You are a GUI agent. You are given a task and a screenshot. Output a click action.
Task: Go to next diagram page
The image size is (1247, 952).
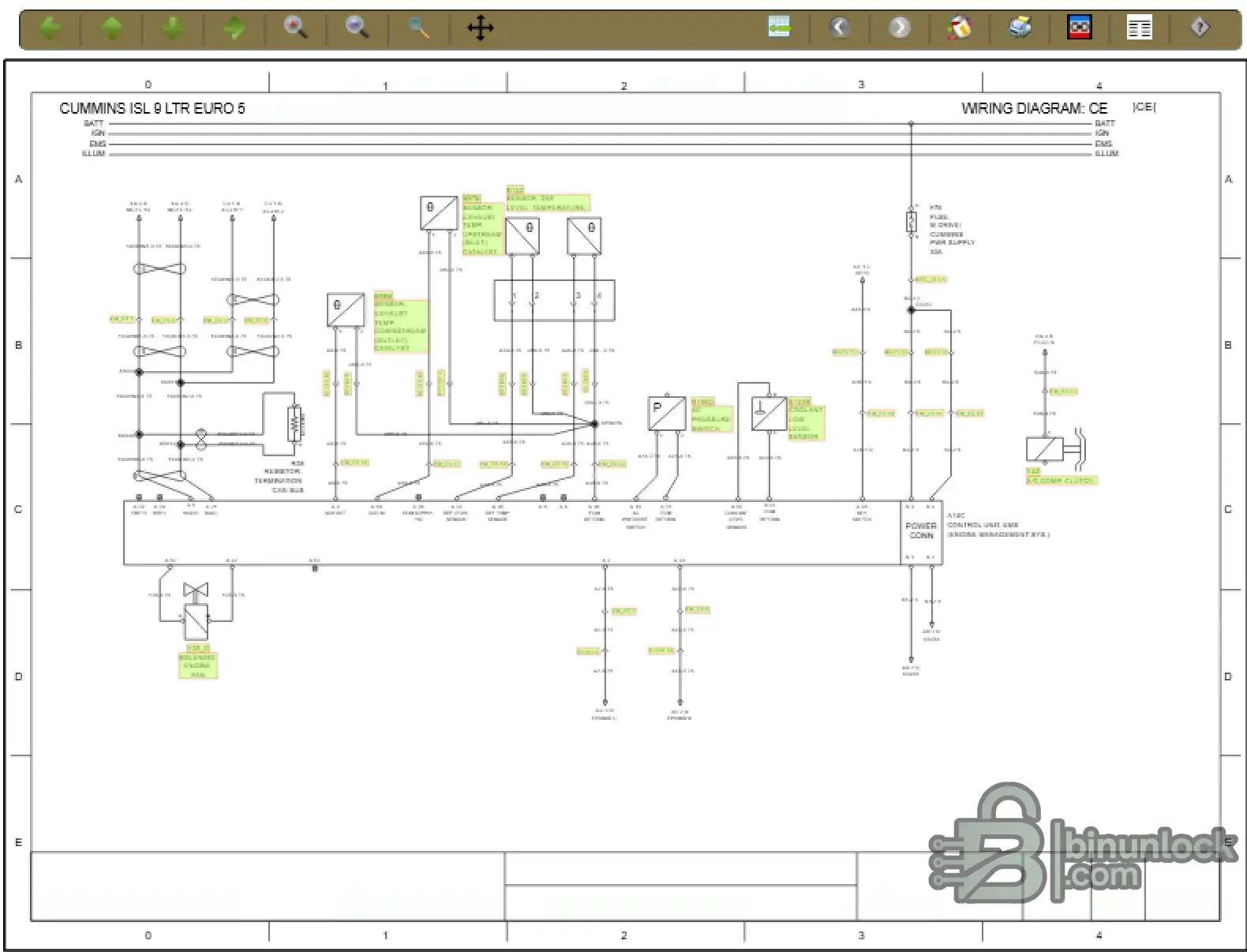coord(900,28)
